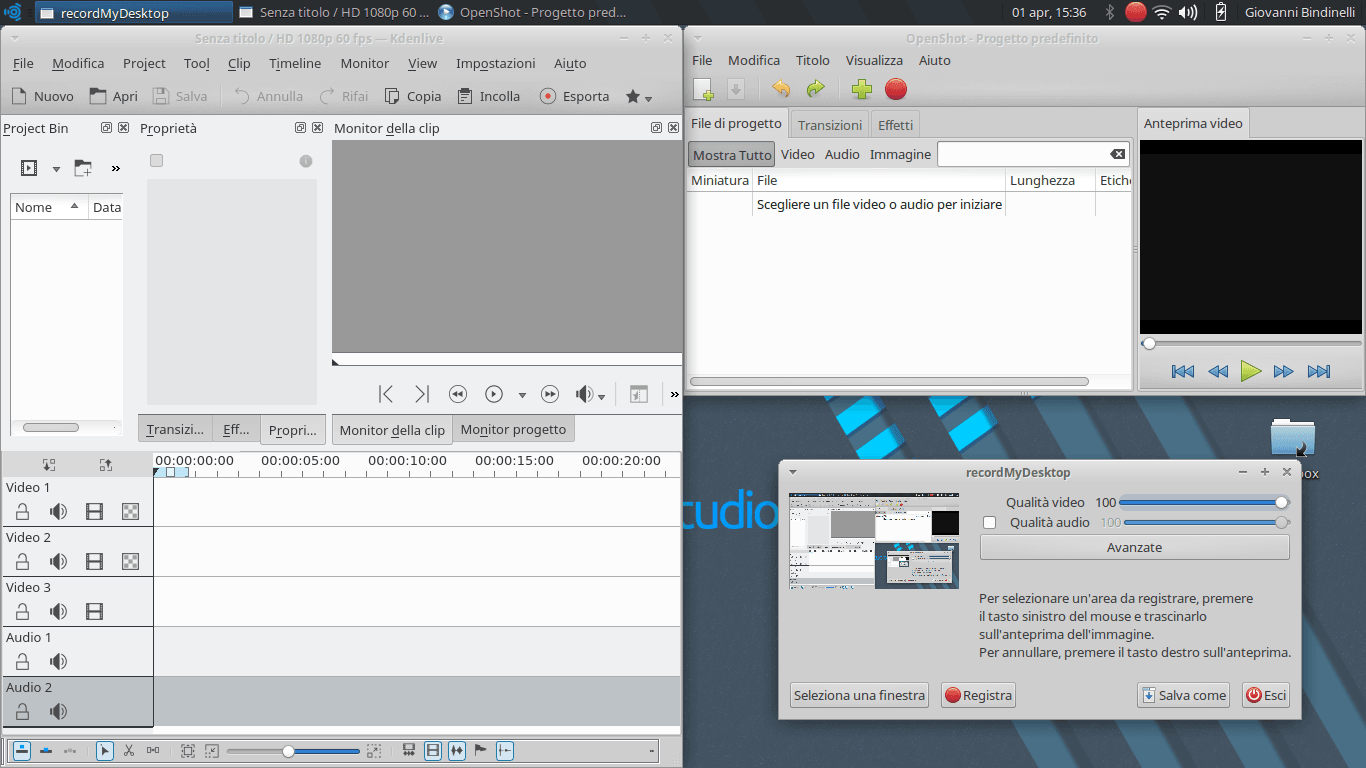This screenshot has height=768, width=1366.
Task: Switch to the Transizioni tab in OpenShot
Action: point(830,125)
